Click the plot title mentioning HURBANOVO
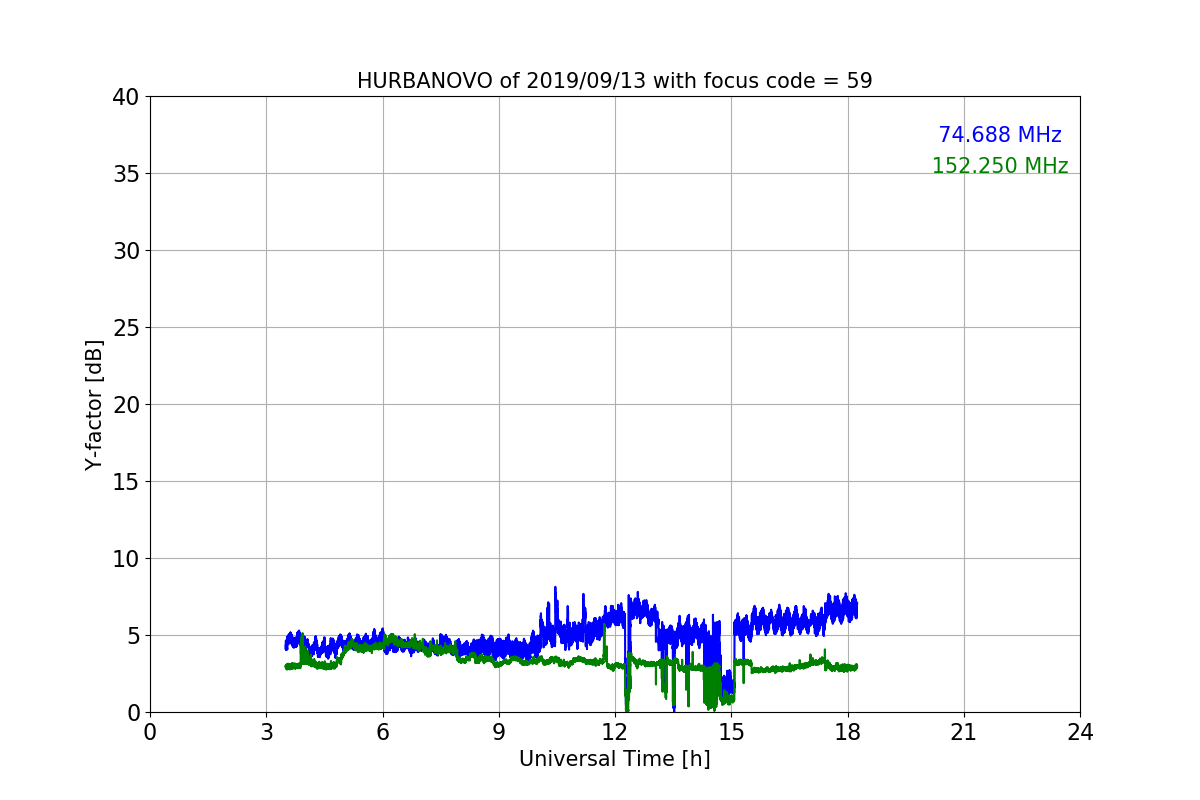Viewport: 1200px width, 800px height. (614, 81)
